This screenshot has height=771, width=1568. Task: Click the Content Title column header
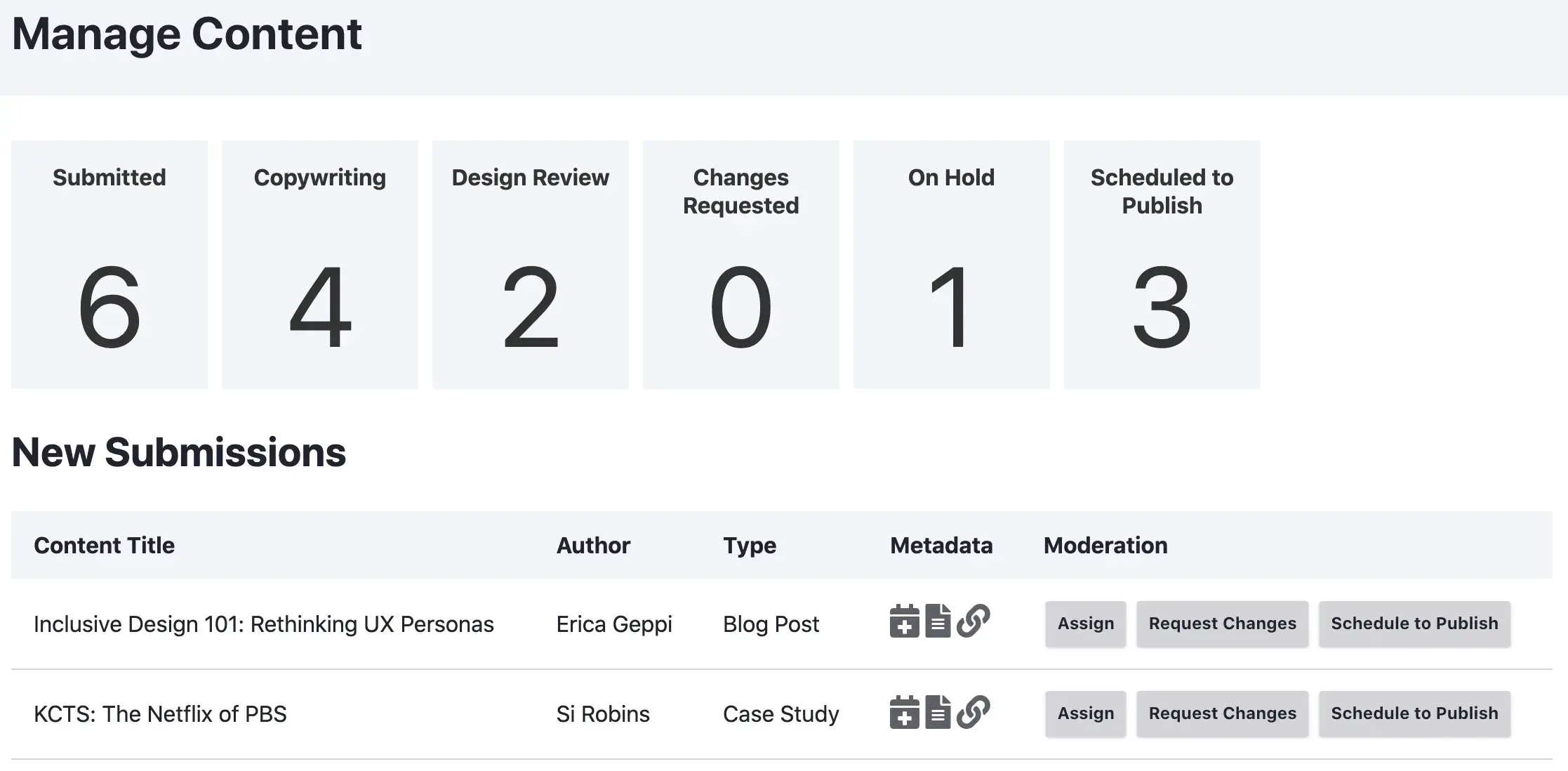click(104, 546)
